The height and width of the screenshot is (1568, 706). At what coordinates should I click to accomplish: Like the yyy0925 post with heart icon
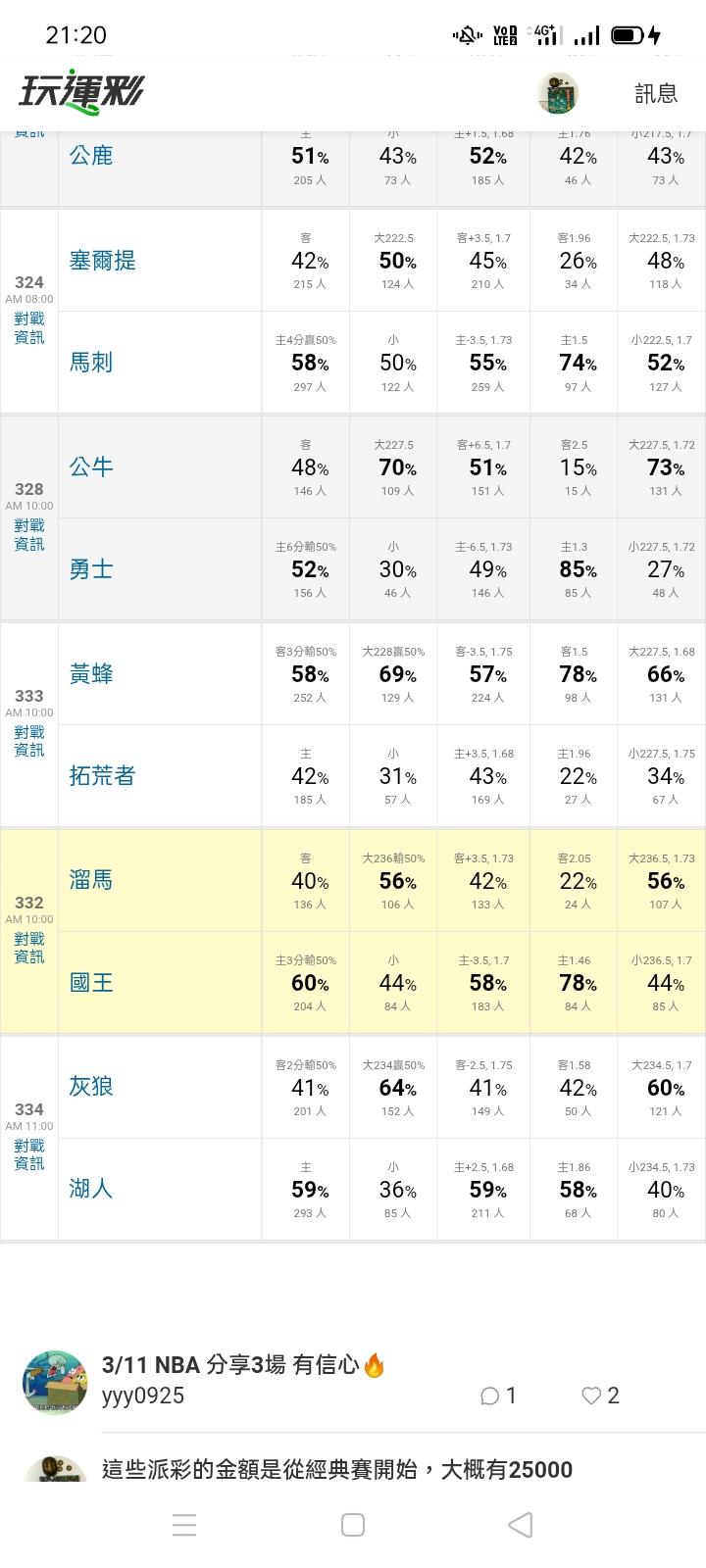[591, 1396]
